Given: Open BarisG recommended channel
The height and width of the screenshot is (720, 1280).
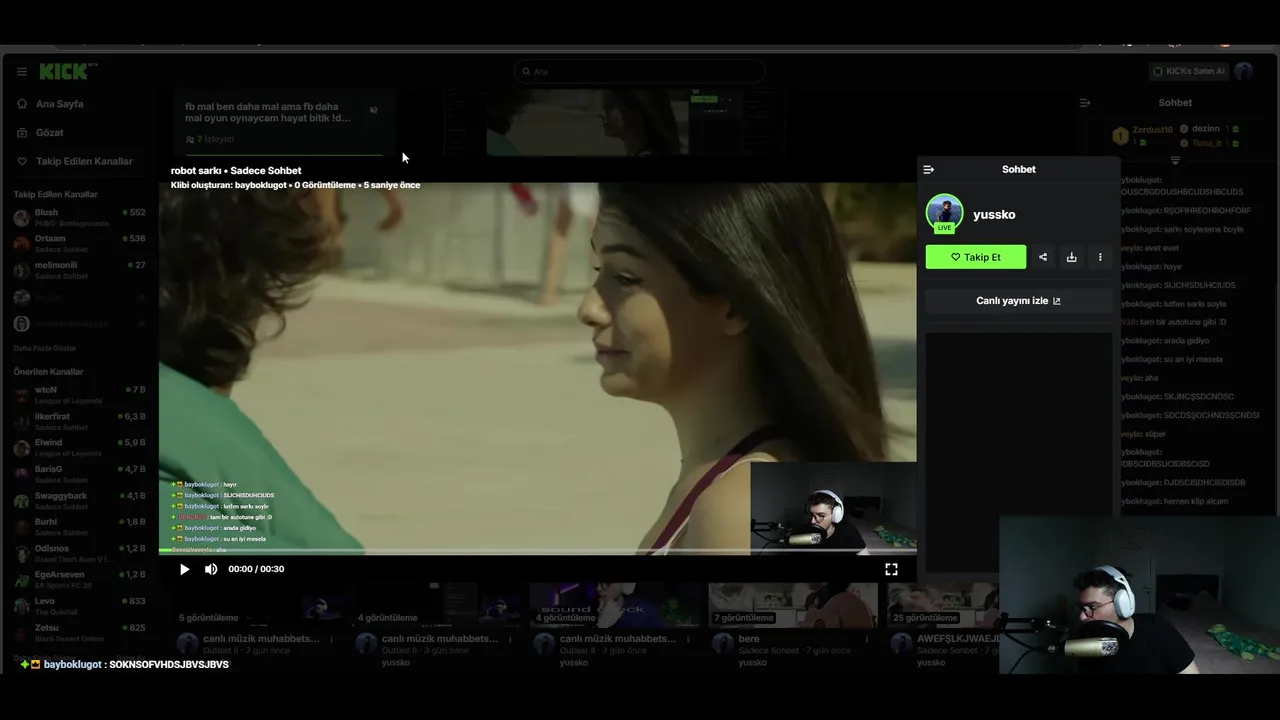Looking at the screenshot, I should click(x=80, y=473).
